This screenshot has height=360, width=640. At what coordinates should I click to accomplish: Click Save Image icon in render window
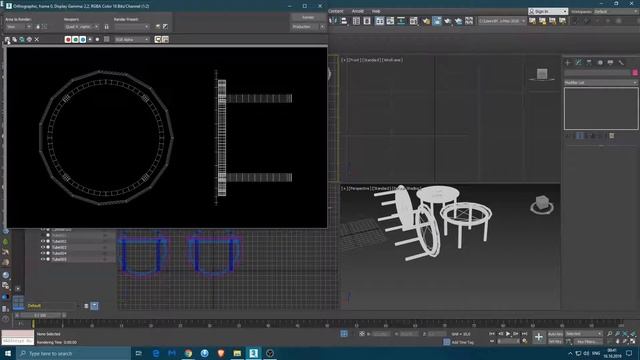(7, 39)
